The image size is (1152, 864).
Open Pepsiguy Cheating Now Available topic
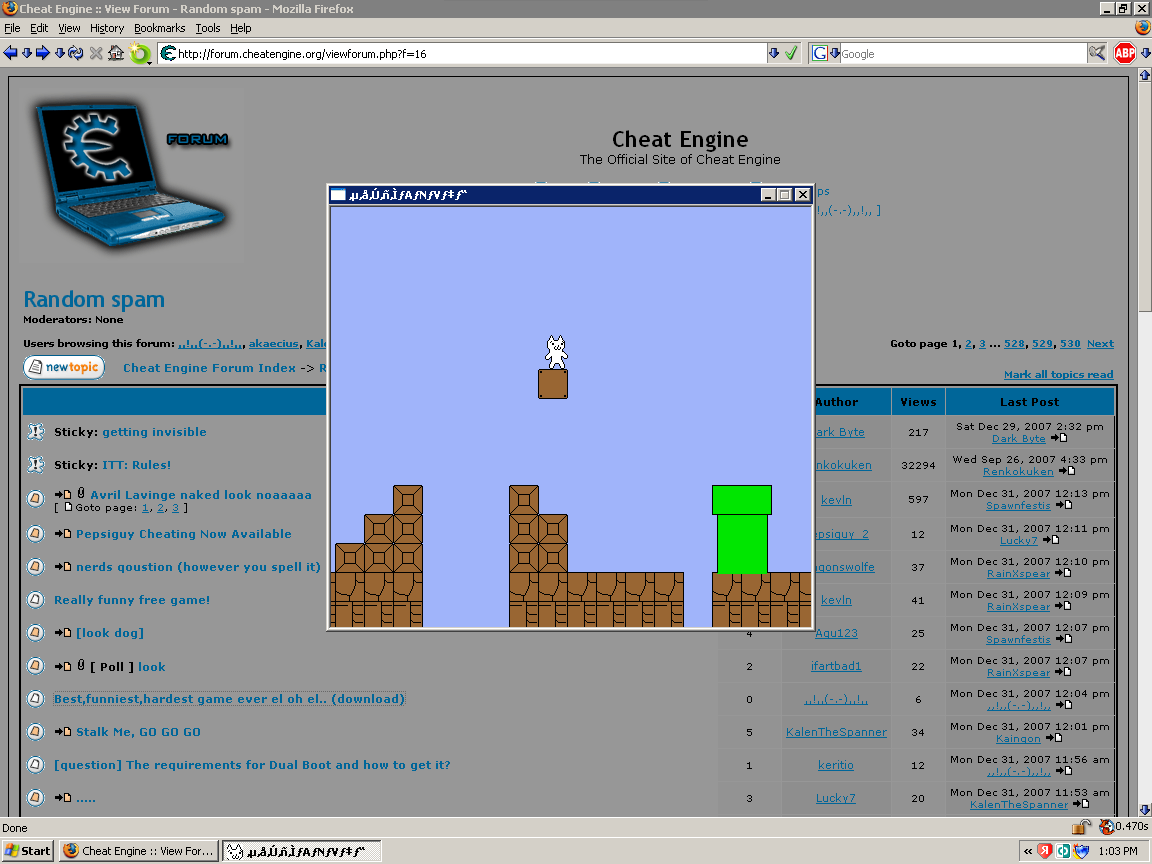coord(184,534)
